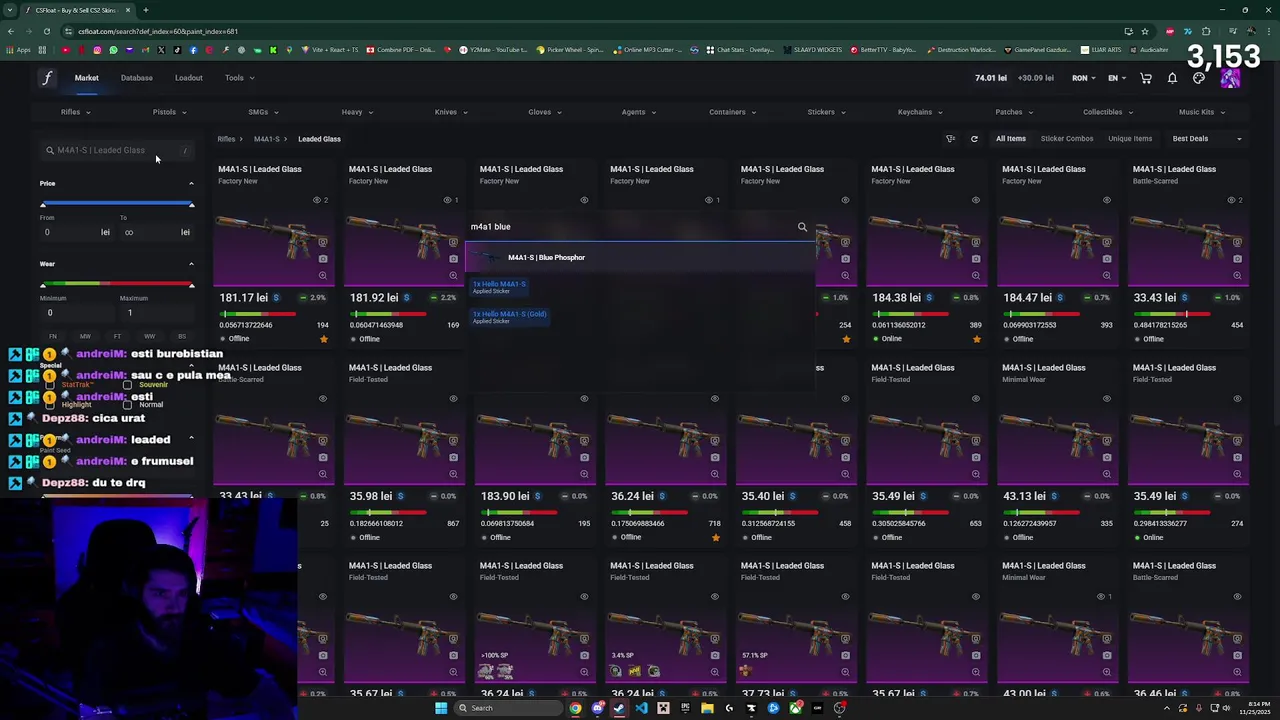Open the Knives category dropdown
Screen dimensions: 1280x720
[451, 112]
